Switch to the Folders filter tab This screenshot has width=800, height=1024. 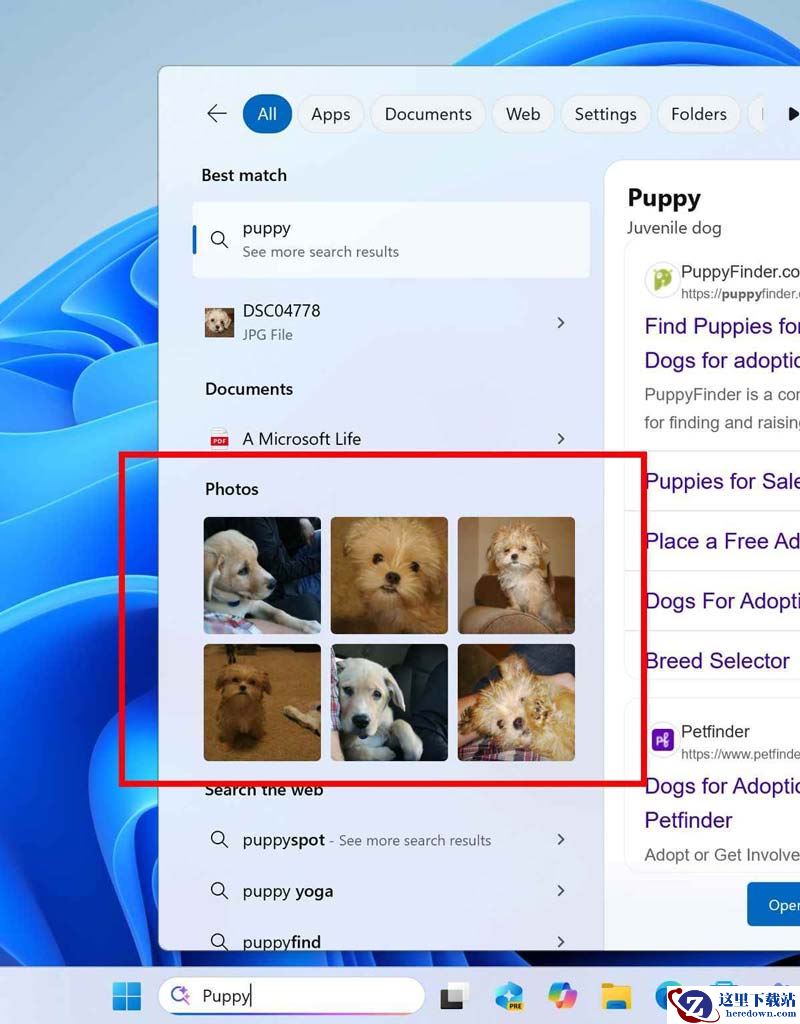pyautogui.click(x=699, y=114)
